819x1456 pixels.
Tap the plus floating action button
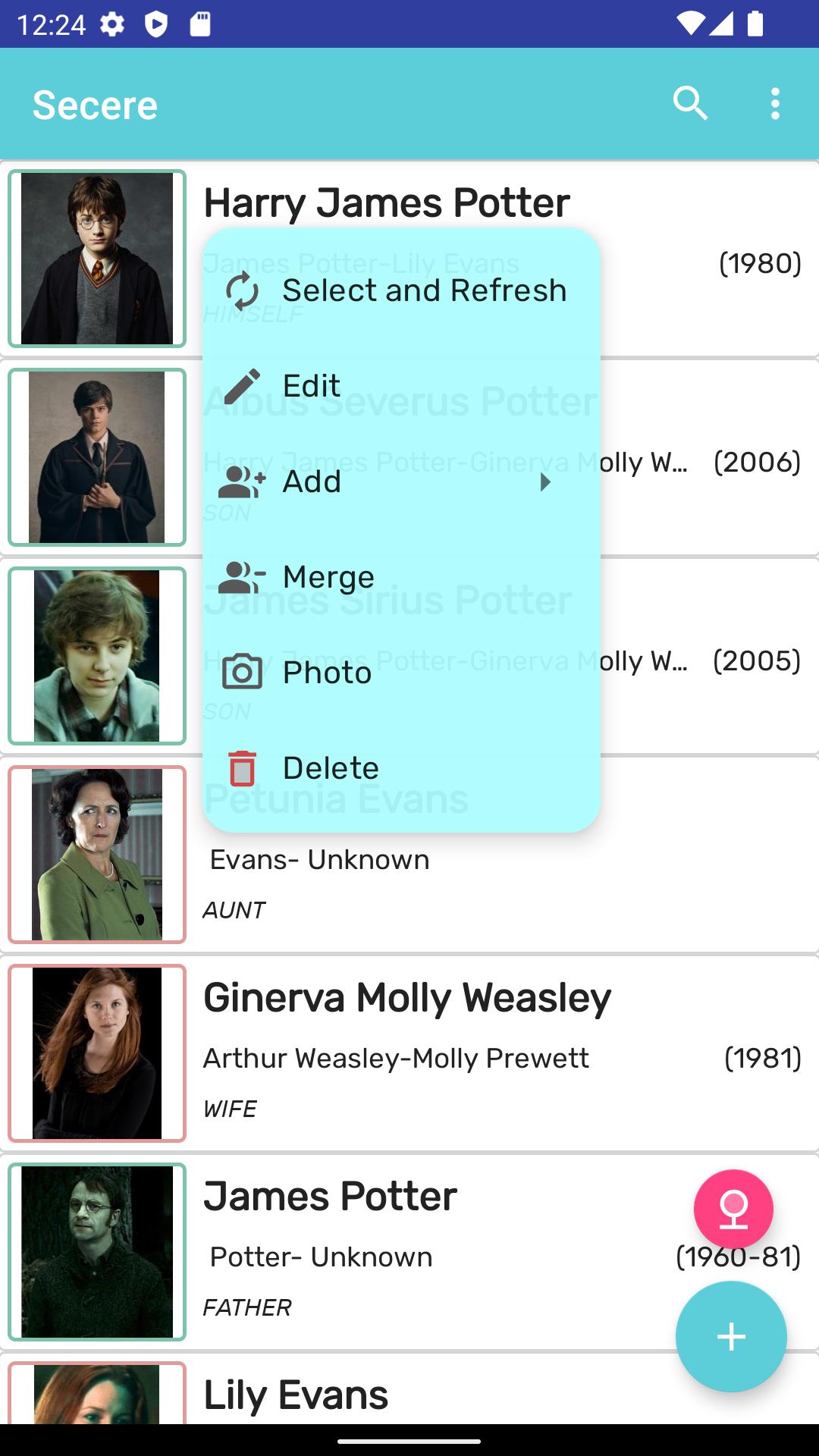(x=730, y=1336)
